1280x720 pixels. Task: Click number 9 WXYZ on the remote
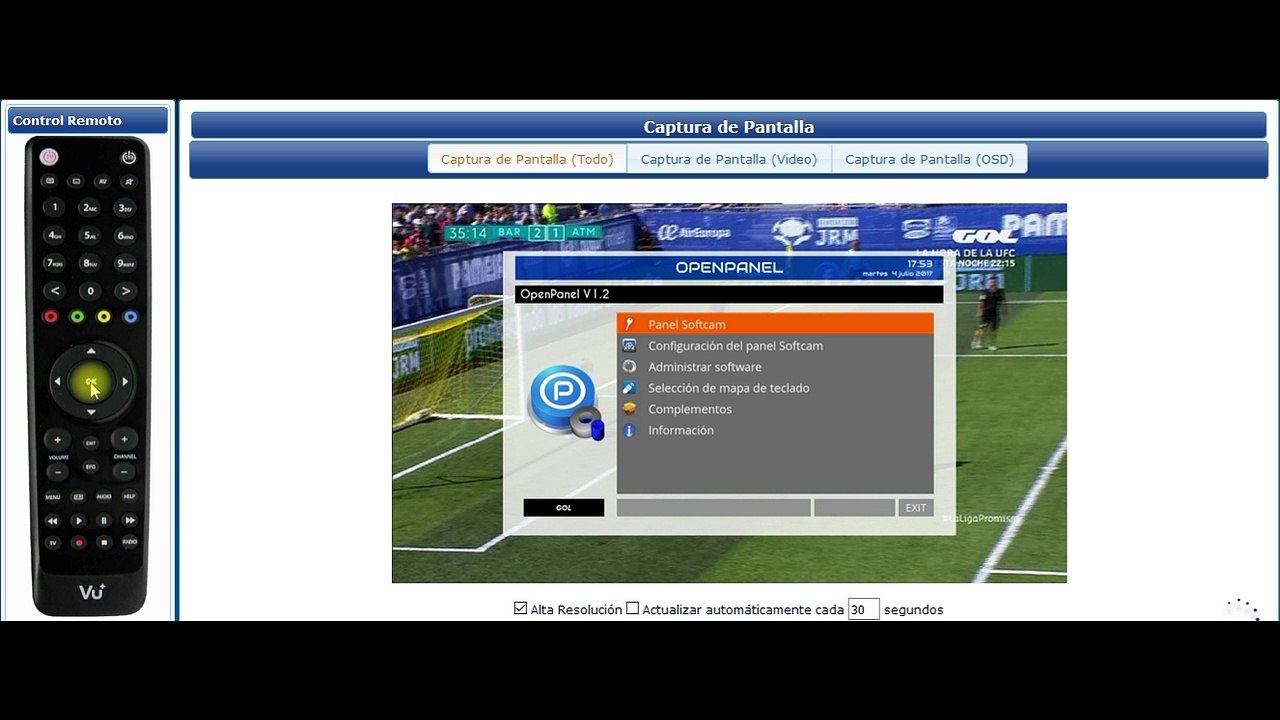click(125, 263)
